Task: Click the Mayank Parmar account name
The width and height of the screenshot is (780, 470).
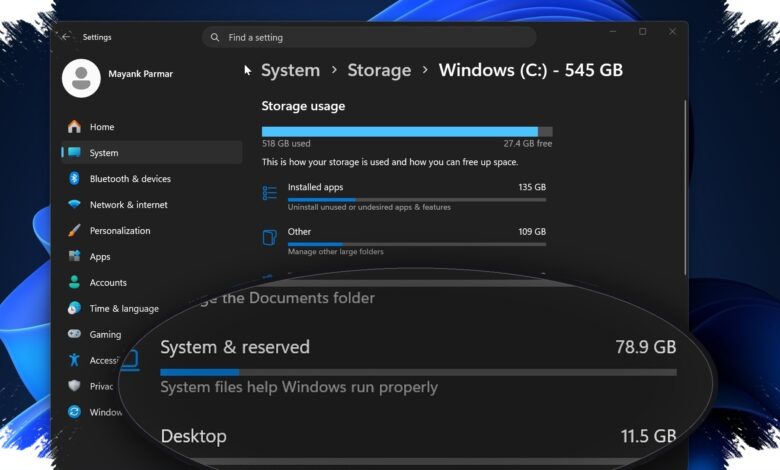Action: click(140, 74)
